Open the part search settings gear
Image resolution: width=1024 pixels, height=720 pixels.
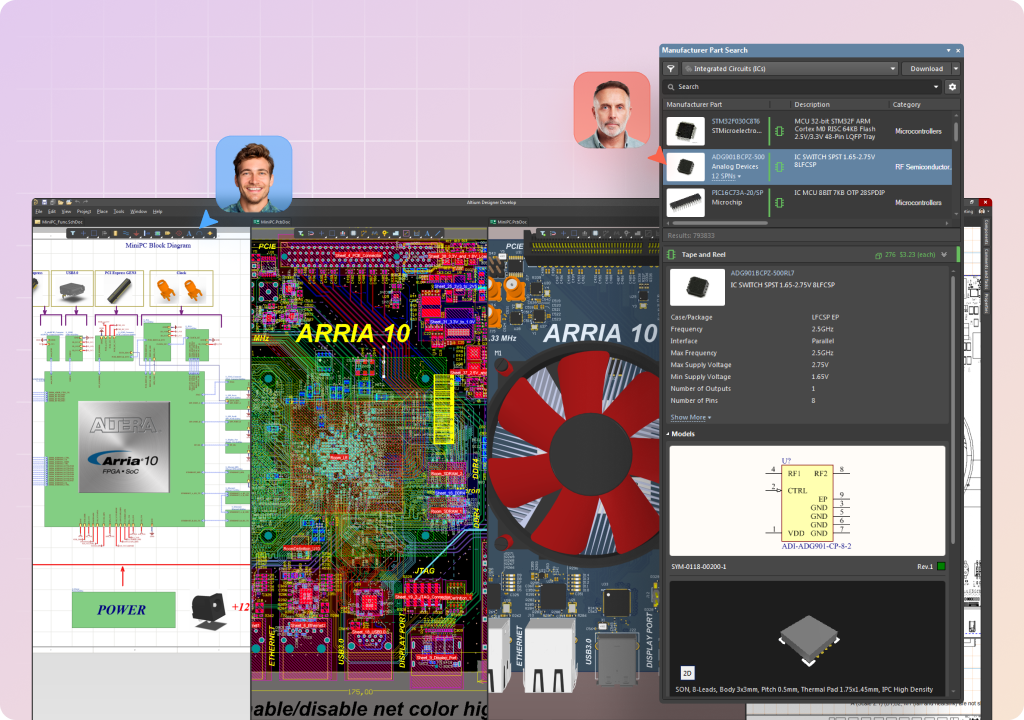[952, 87]
